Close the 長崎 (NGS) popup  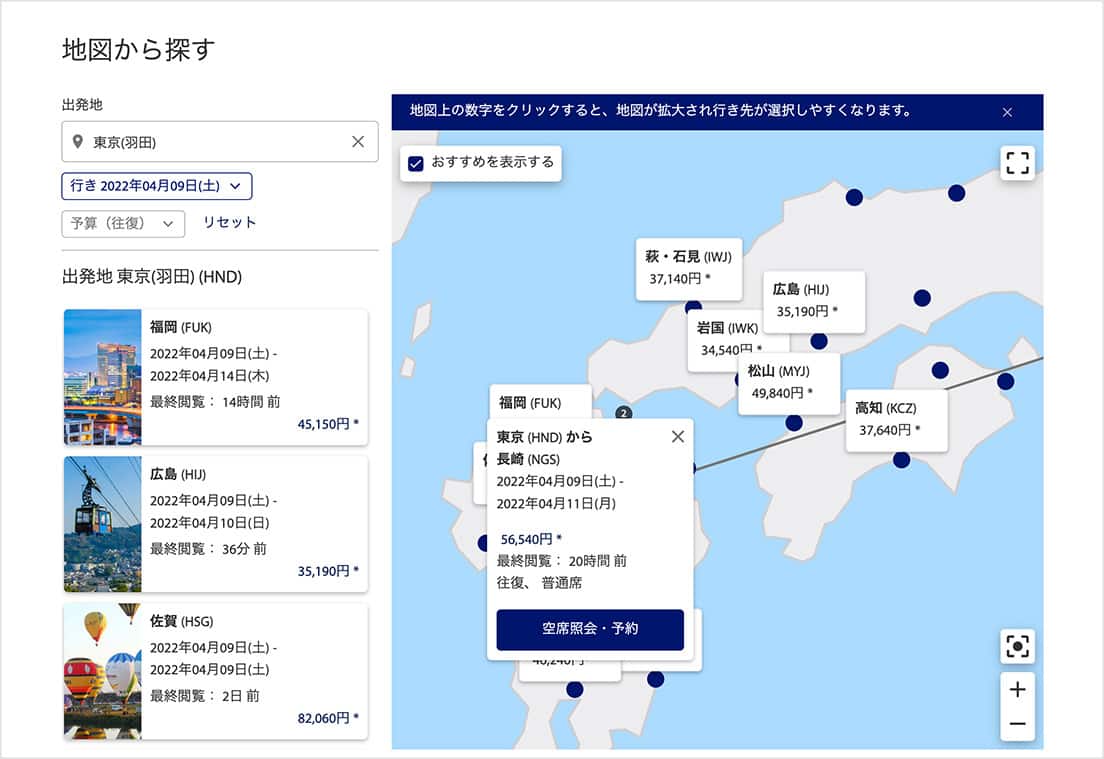click(x=678, y=436)
